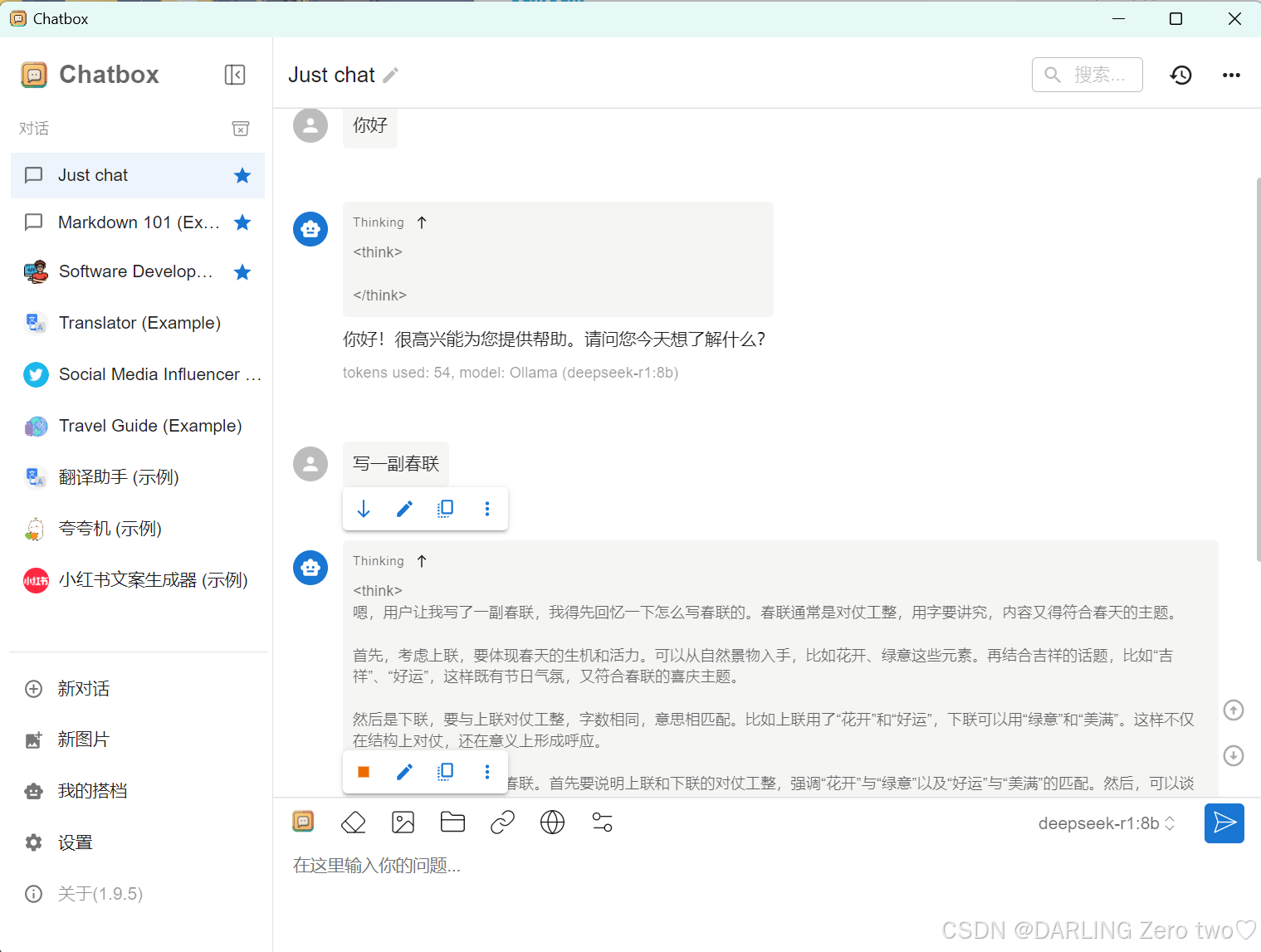
Task: Toggle favorite star on Software Developer chat
Action: point(242,272)
